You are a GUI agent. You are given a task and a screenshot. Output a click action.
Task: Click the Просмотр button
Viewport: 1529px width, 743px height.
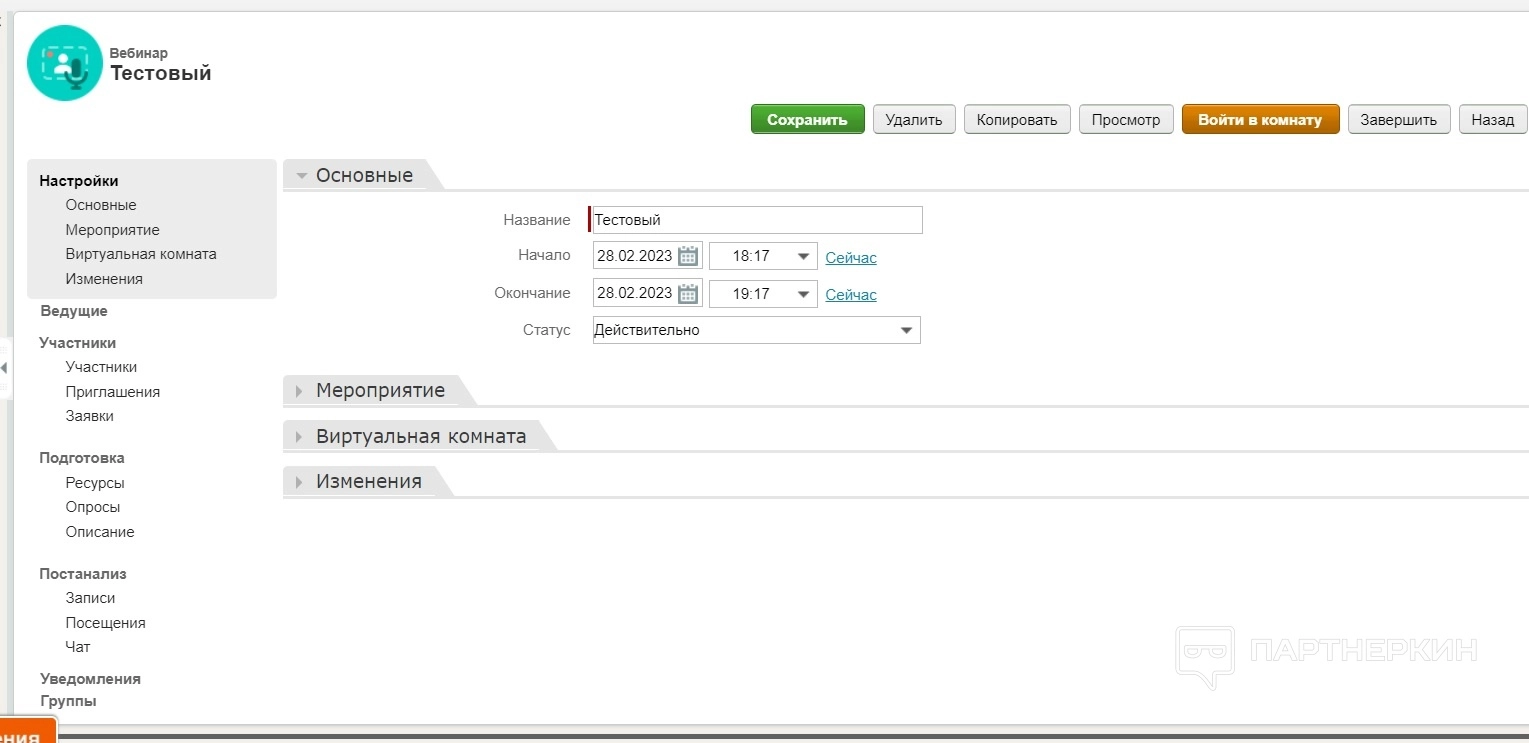(1126, 120)
